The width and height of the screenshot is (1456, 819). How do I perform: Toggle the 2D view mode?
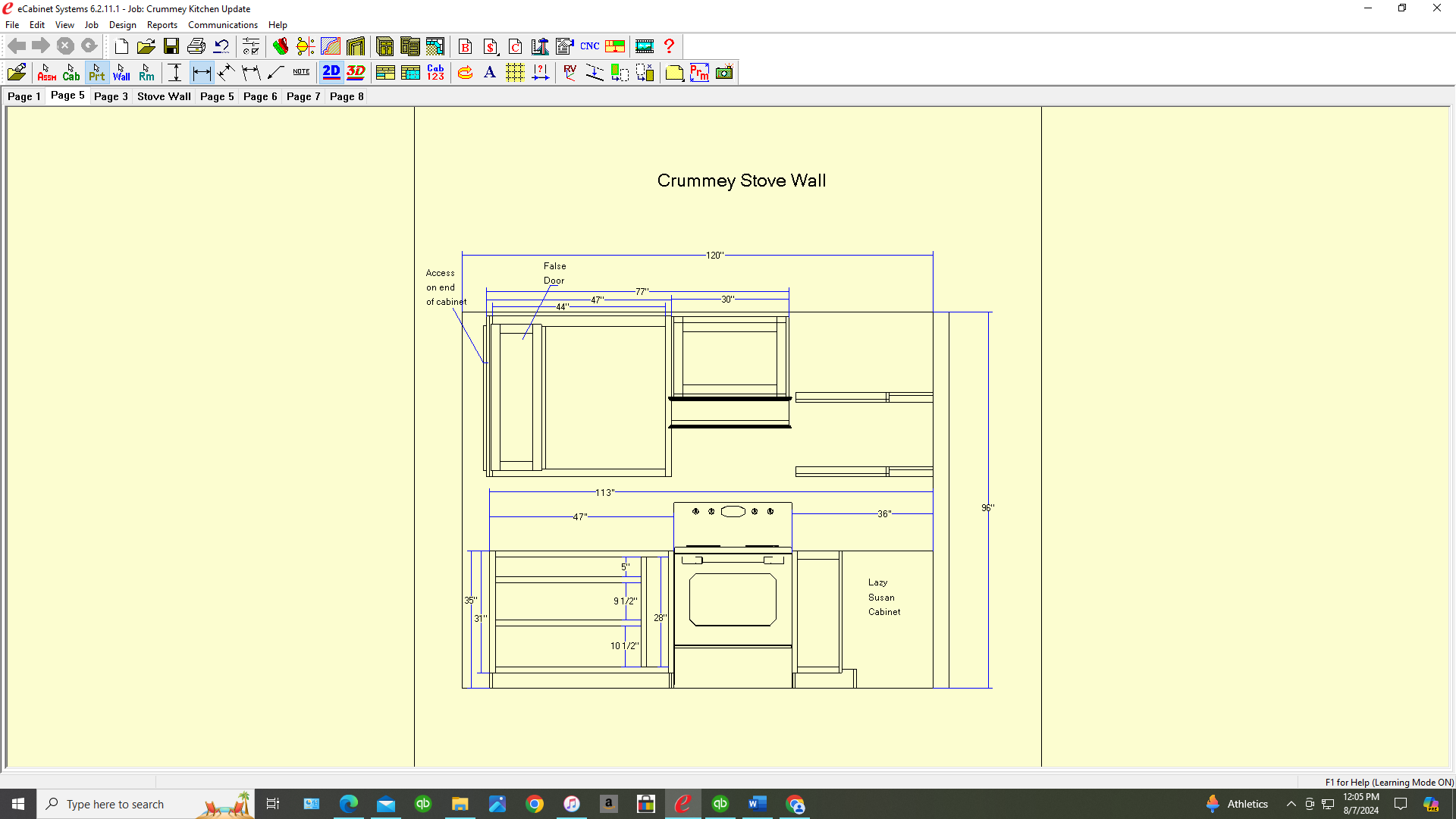(331, 73)
